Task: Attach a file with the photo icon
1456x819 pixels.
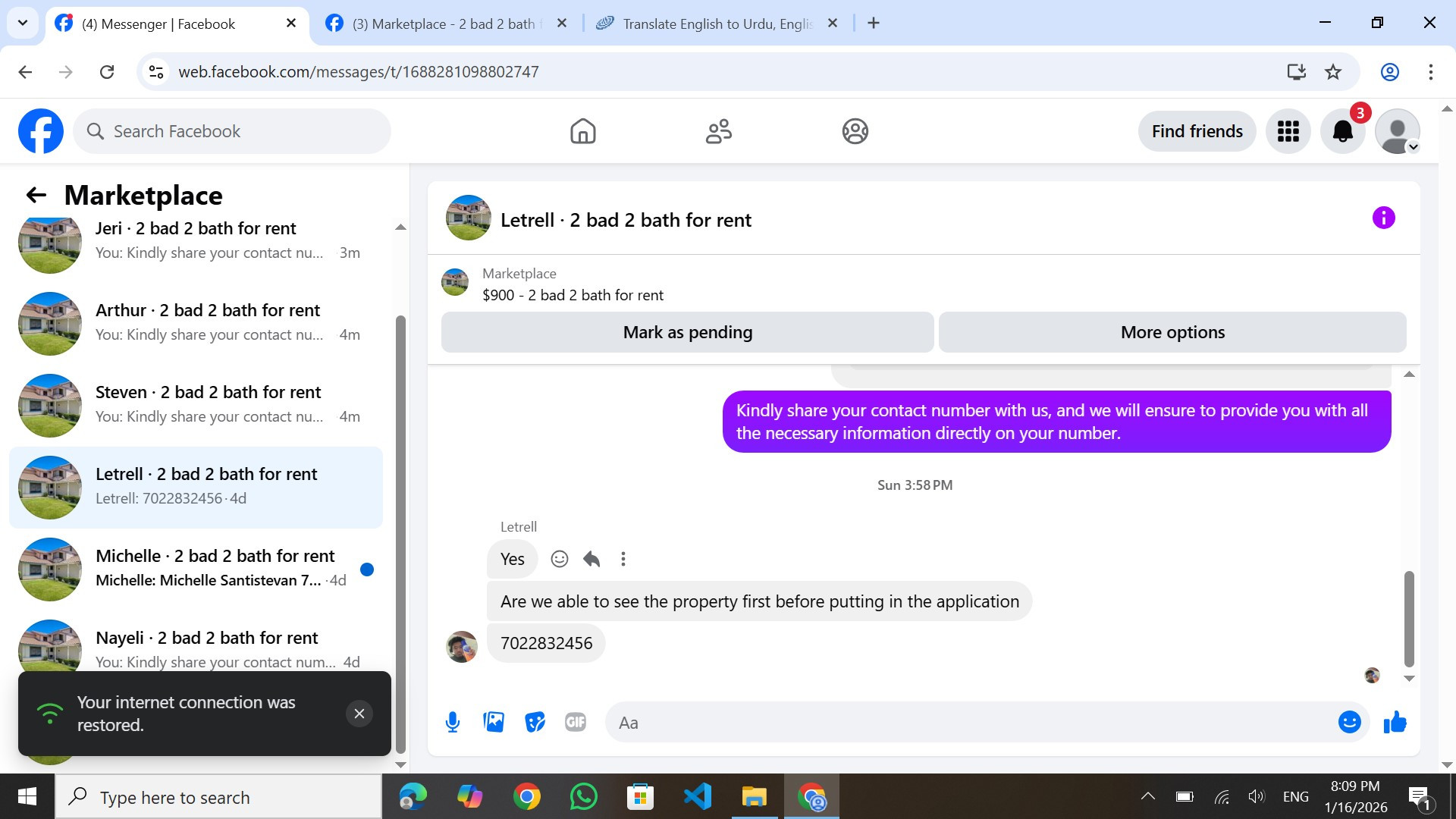Action: click(x=494, y=722)
